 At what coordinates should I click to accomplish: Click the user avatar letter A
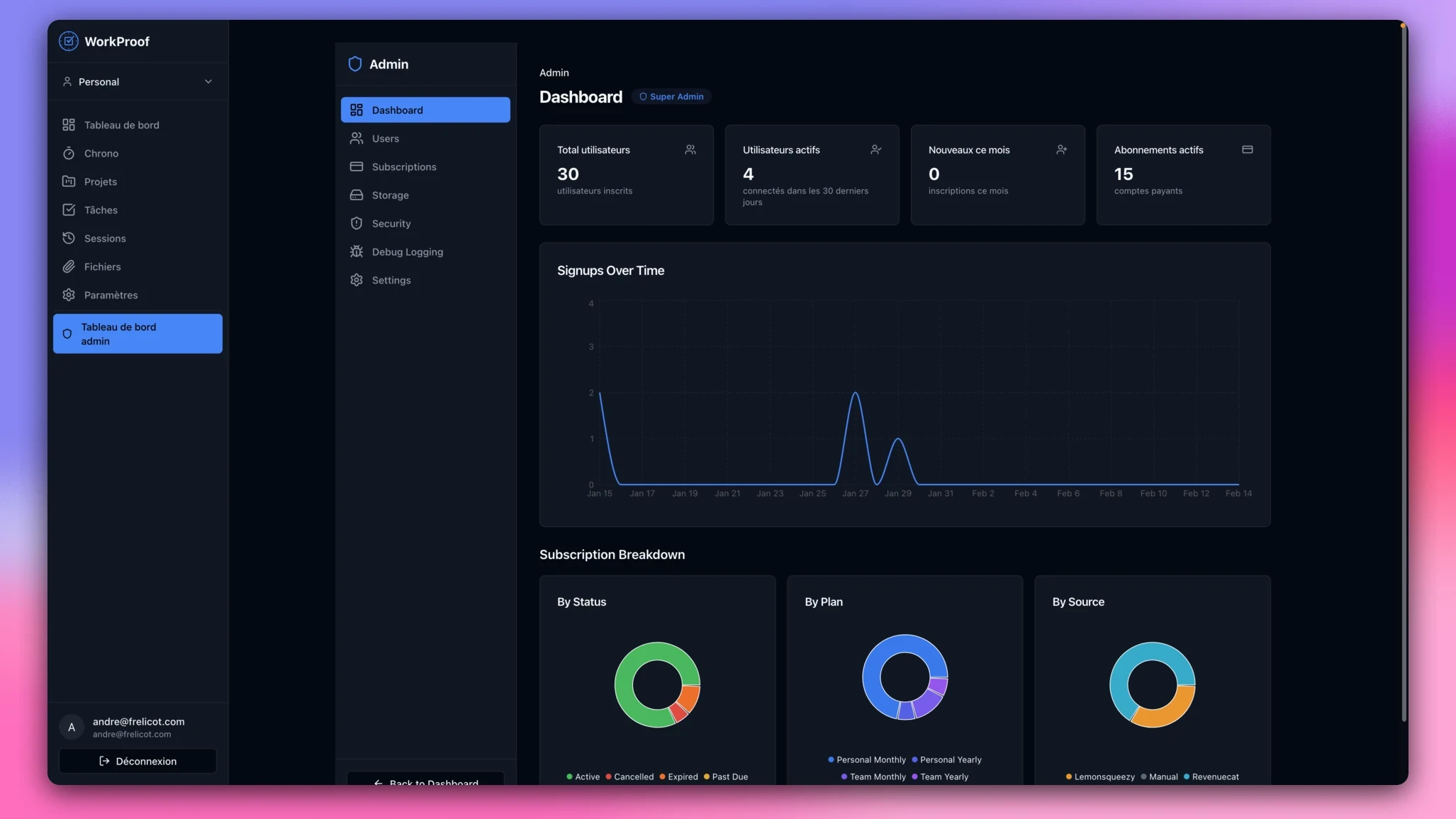[x=71, y=727]
